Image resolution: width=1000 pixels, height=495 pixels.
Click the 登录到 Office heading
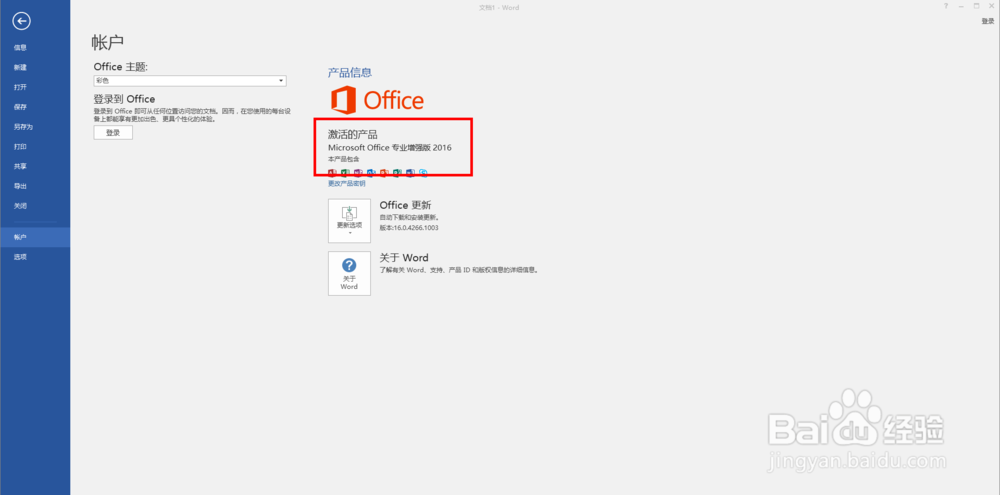(124, 99)
